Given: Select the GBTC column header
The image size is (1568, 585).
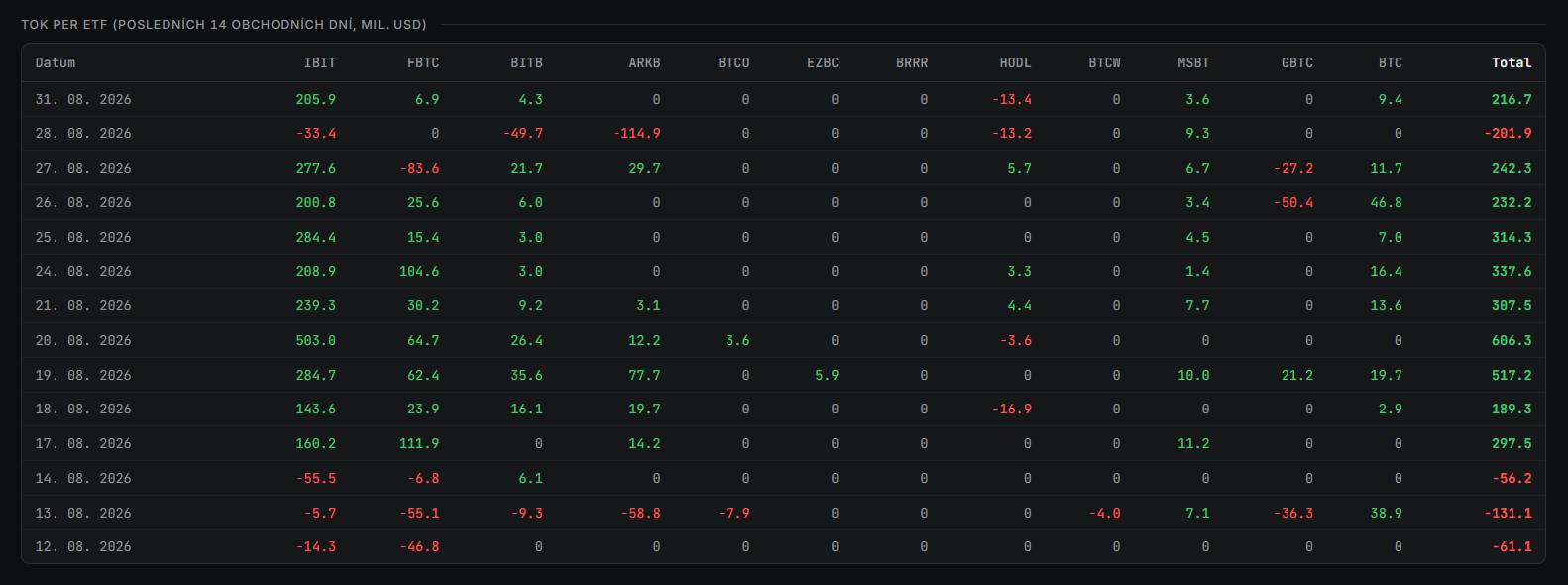Looking at the screenshot, I should coord(1296,62).
